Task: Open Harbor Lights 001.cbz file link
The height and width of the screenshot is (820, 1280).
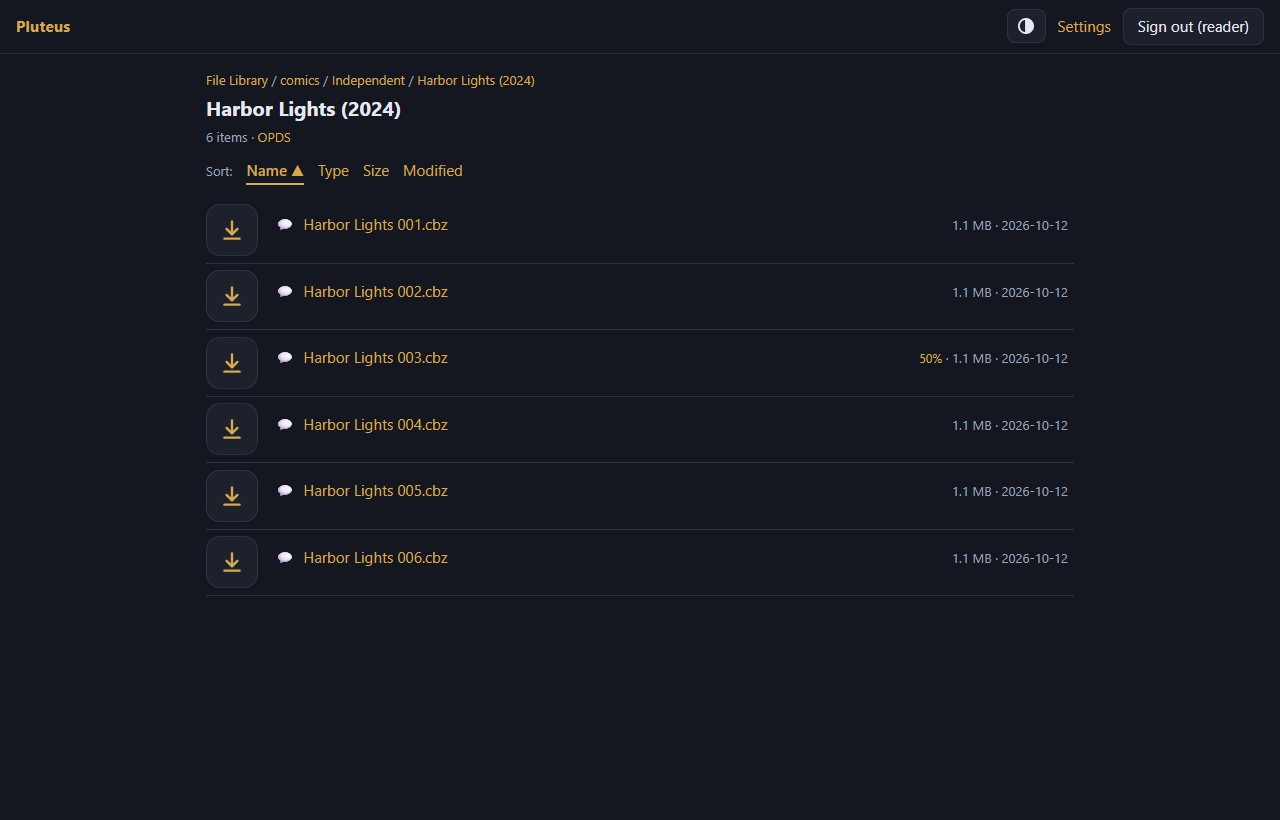Action: pyautogui.click(x=376, y=225)
